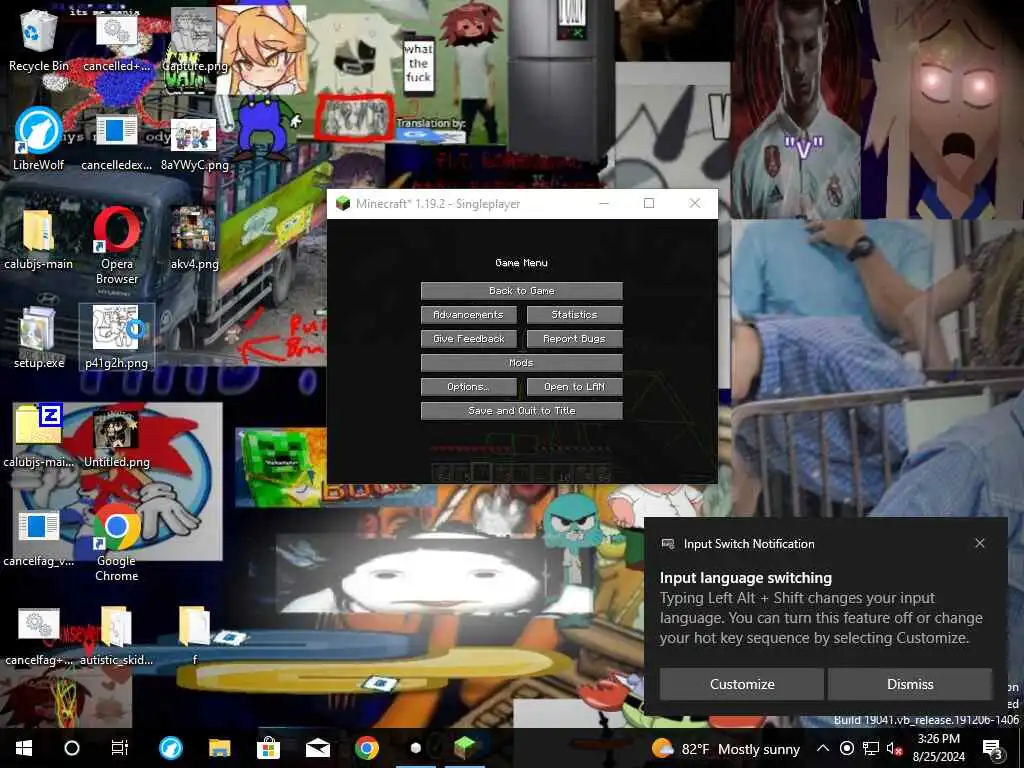Dismiss the input language notification
Image resolution: width=1024 pixels, height=768 pixels.
[910, 684]
